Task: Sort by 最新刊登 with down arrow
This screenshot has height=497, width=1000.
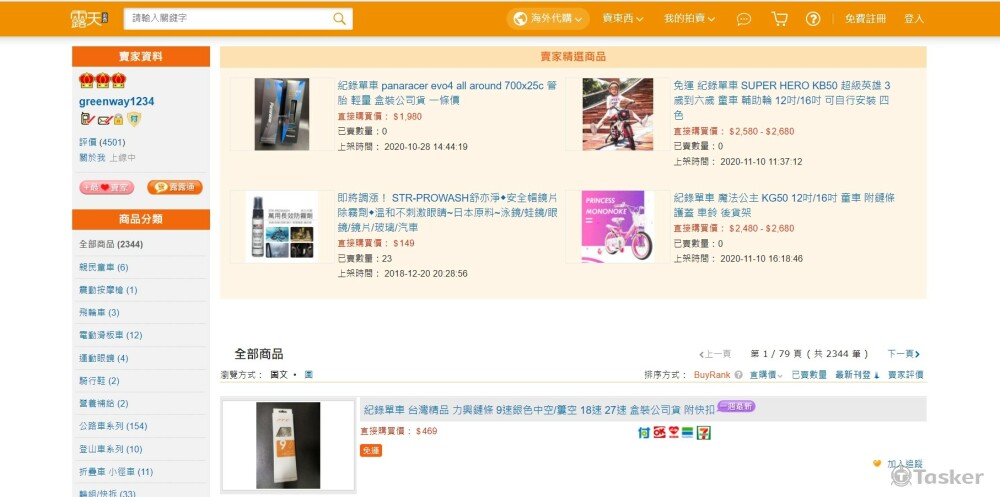Action: tap(857, 375)
